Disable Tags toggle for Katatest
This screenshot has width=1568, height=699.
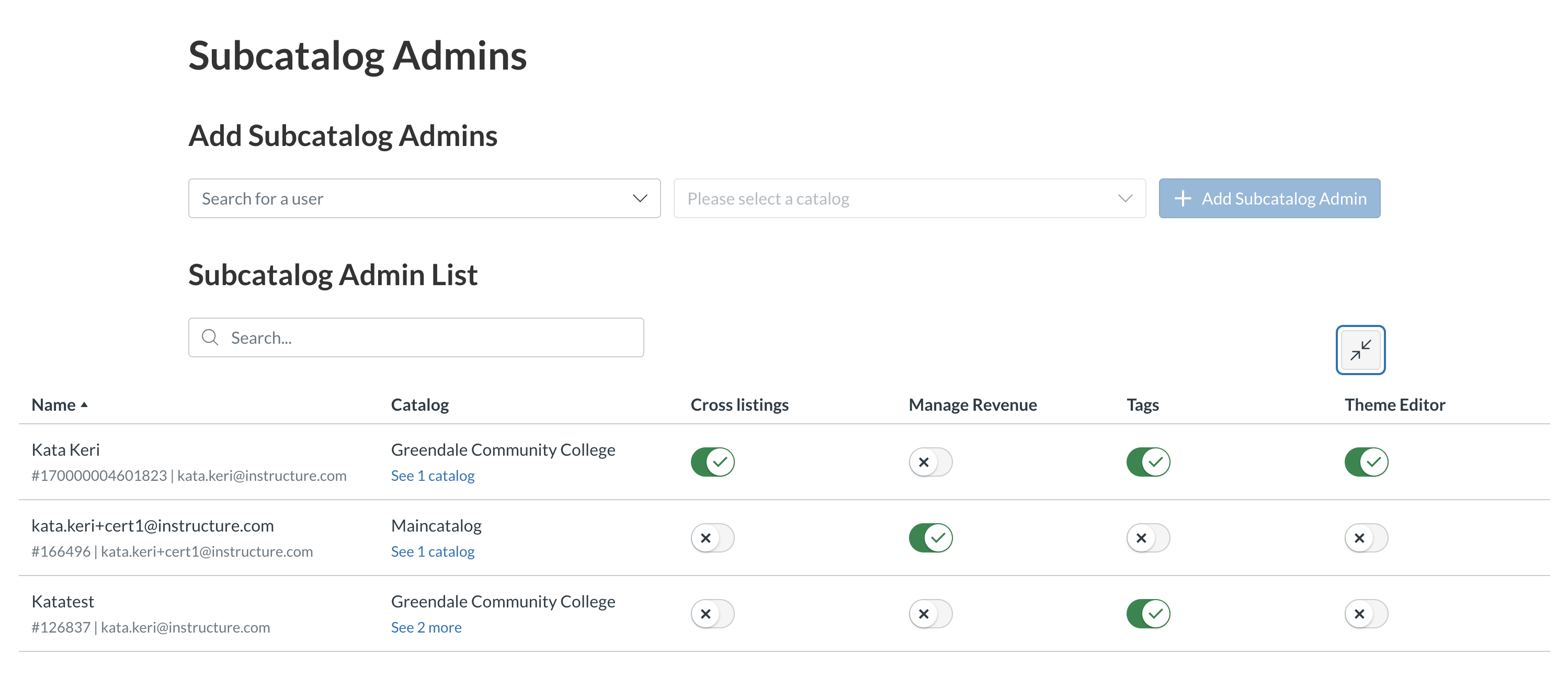point(1148,614)
